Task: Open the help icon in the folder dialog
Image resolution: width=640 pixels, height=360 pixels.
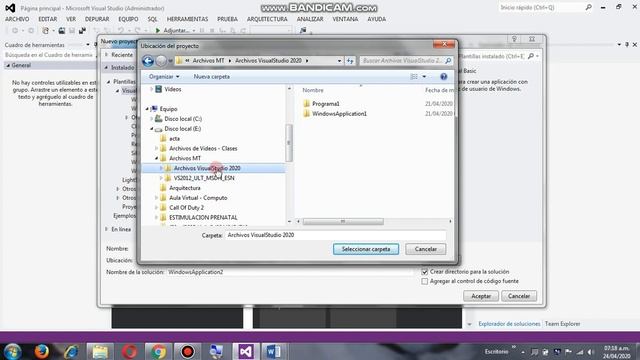Action: point(444,77)
